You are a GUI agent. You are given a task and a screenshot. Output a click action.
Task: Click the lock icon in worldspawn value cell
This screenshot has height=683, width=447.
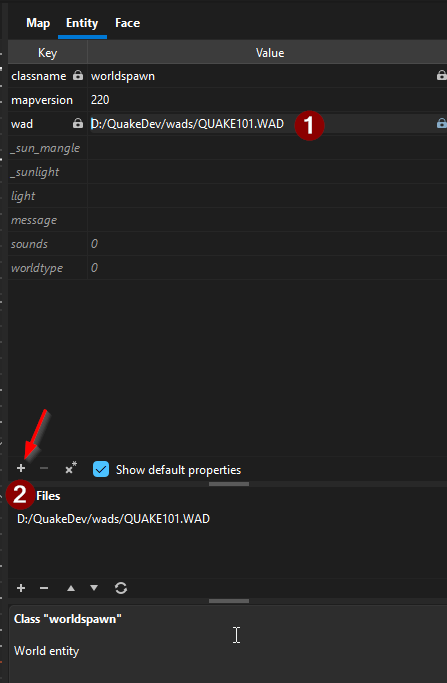(x=441, y=75)
